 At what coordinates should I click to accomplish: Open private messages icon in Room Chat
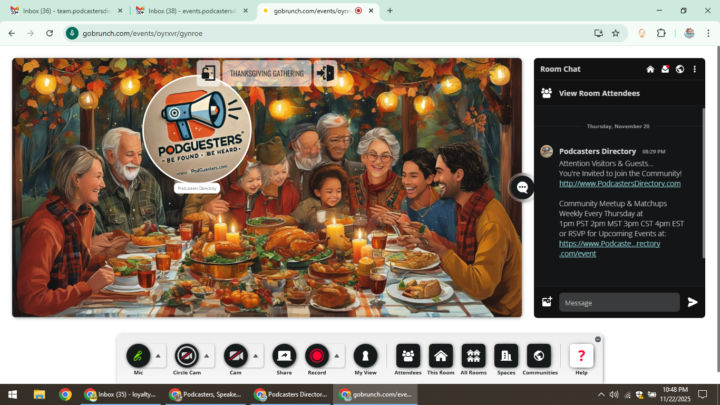(x=665, y=69)
